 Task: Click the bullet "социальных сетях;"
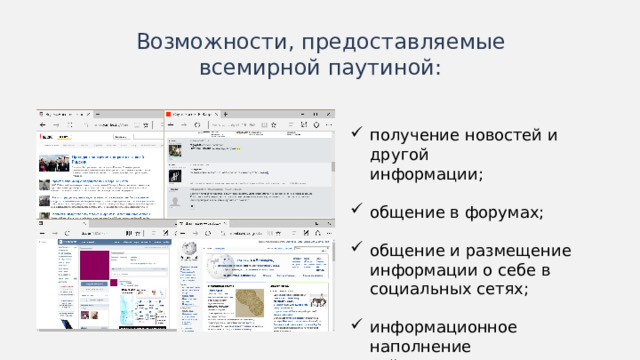(449, 289)
